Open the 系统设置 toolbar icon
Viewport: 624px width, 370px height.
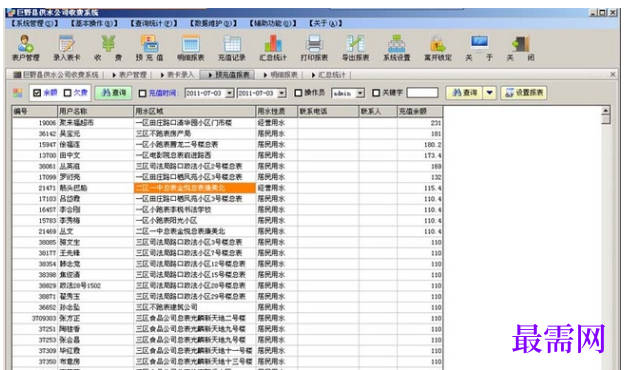pos(397,48)
